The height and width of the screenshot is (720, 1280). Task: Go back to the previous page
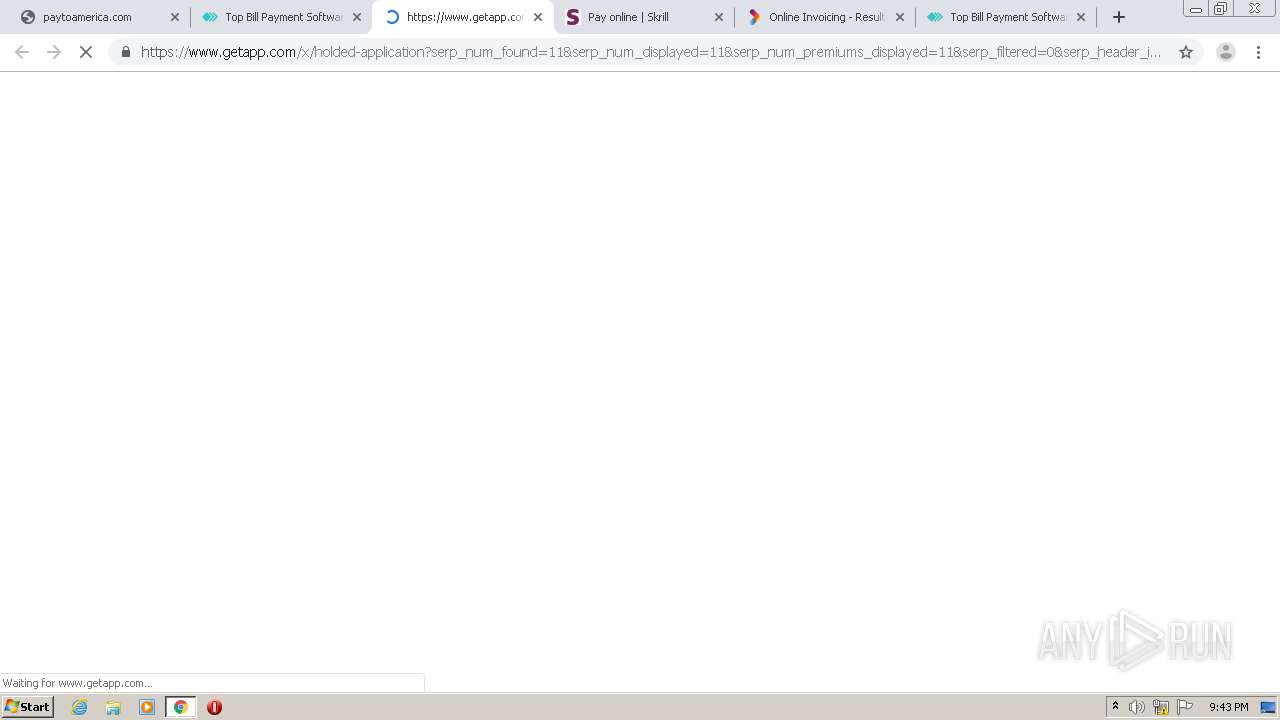[22, 52]
